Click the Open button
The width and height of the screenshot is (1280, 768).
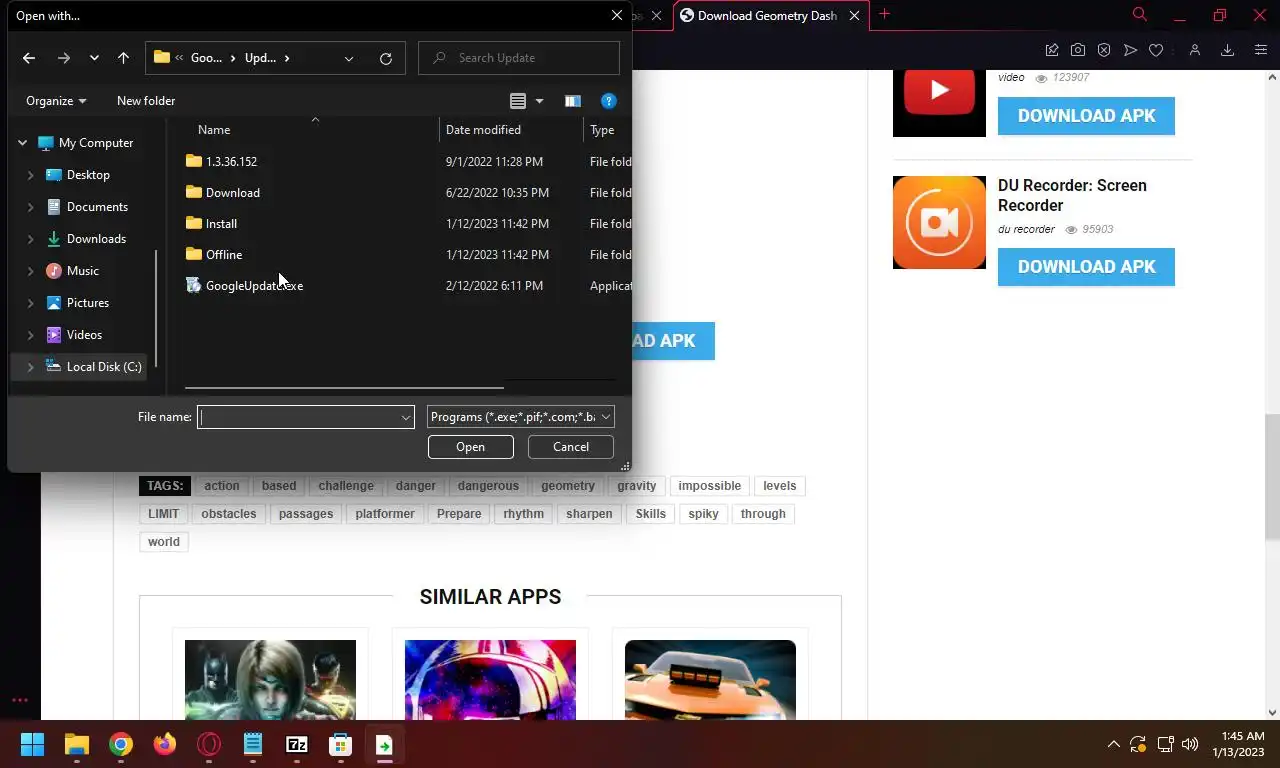(471, 447)
